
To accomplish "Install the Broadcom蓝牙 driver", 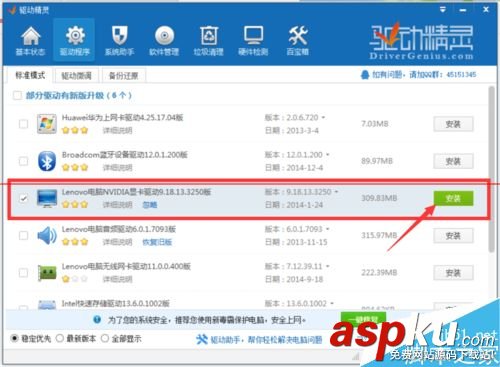I will (x=453, y=162).
